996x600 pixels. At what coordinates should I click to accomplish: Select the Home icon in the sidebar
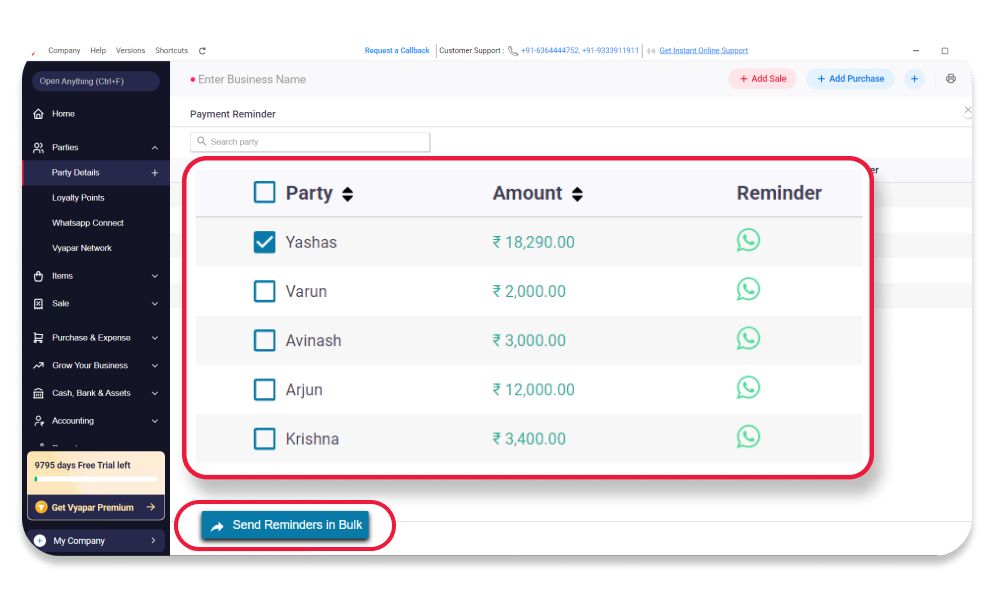point(36,113)
